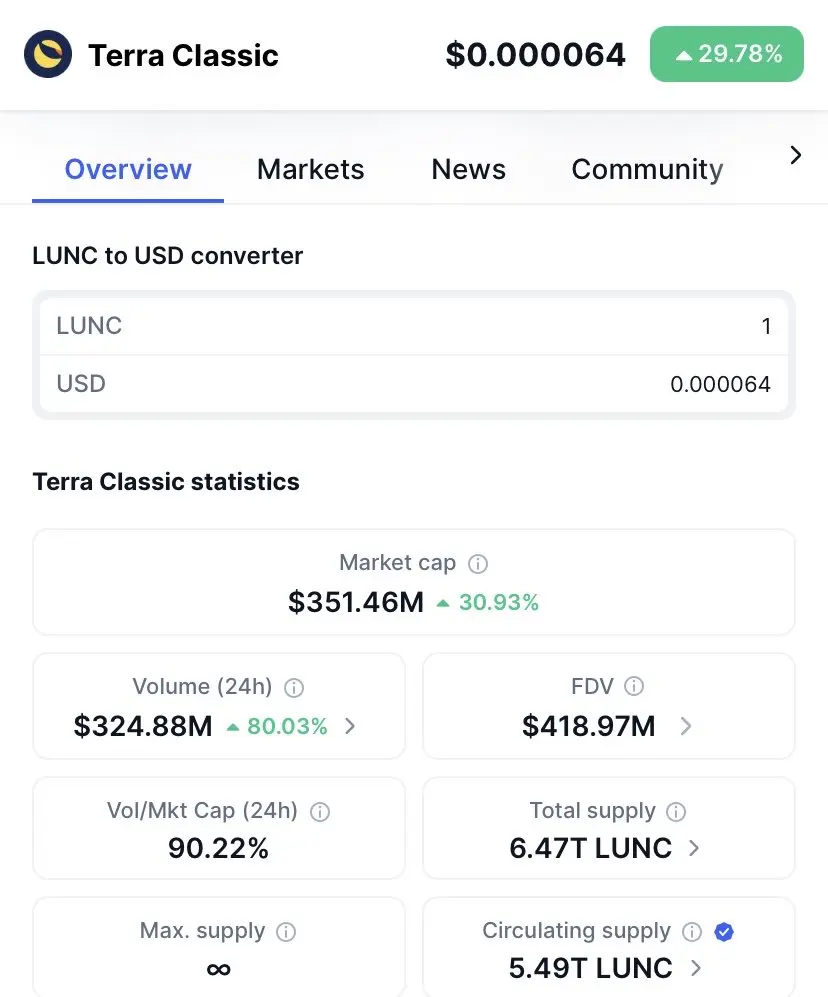Click the infinity Max. supply value
This screenshot has width=828, height=997.
(x=219, y=969)
